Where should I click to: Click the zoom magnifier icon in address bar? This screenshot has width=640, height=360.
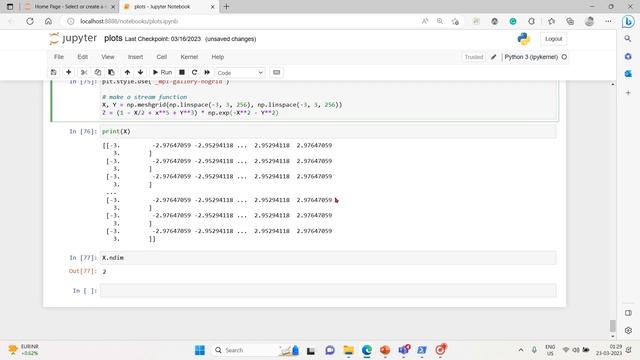(440, 21)
